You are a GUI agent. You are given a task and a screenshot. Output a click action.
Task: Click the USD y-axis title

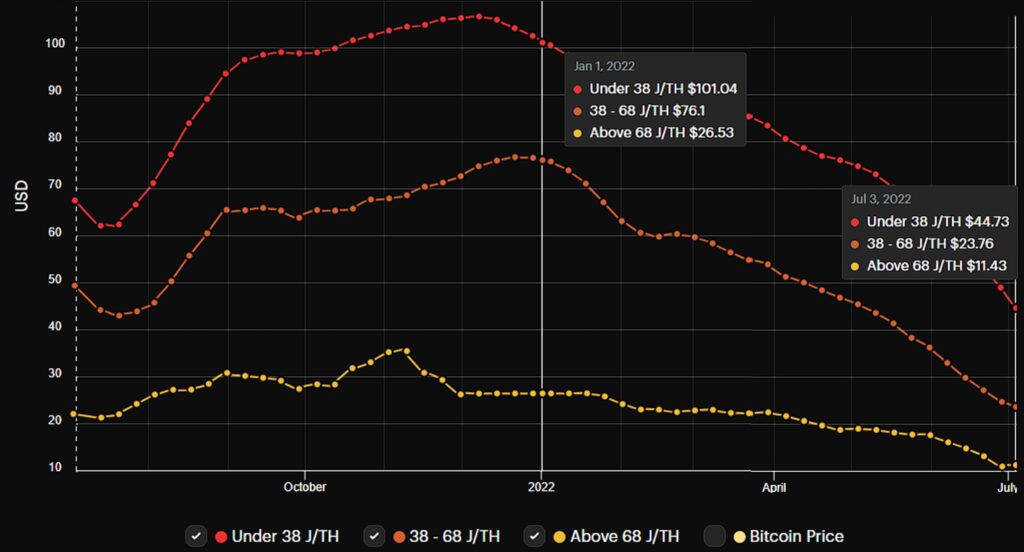point(22,197)
